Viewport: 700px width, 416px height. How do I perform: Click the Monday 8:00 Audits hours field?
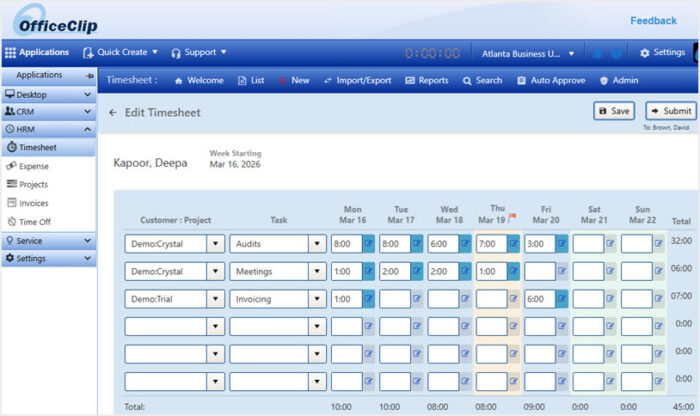pyautogui.click(x=346, y=244)
